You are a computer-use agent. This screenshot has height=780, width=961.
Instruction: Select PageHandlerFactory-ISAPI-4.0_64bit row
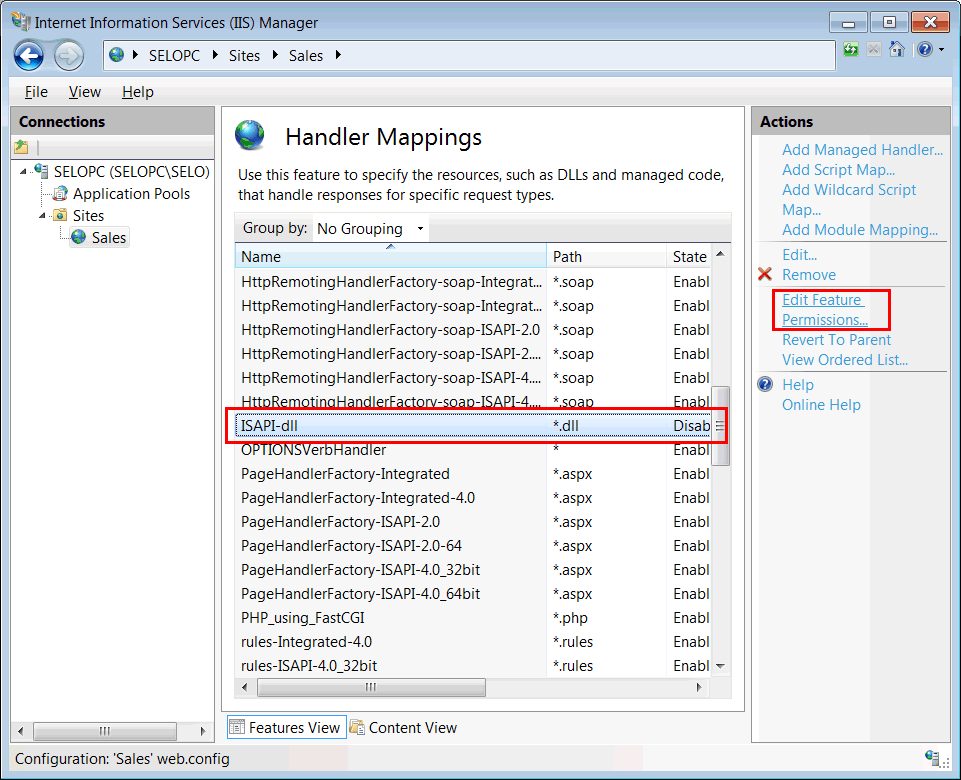[x=473, y=594]
